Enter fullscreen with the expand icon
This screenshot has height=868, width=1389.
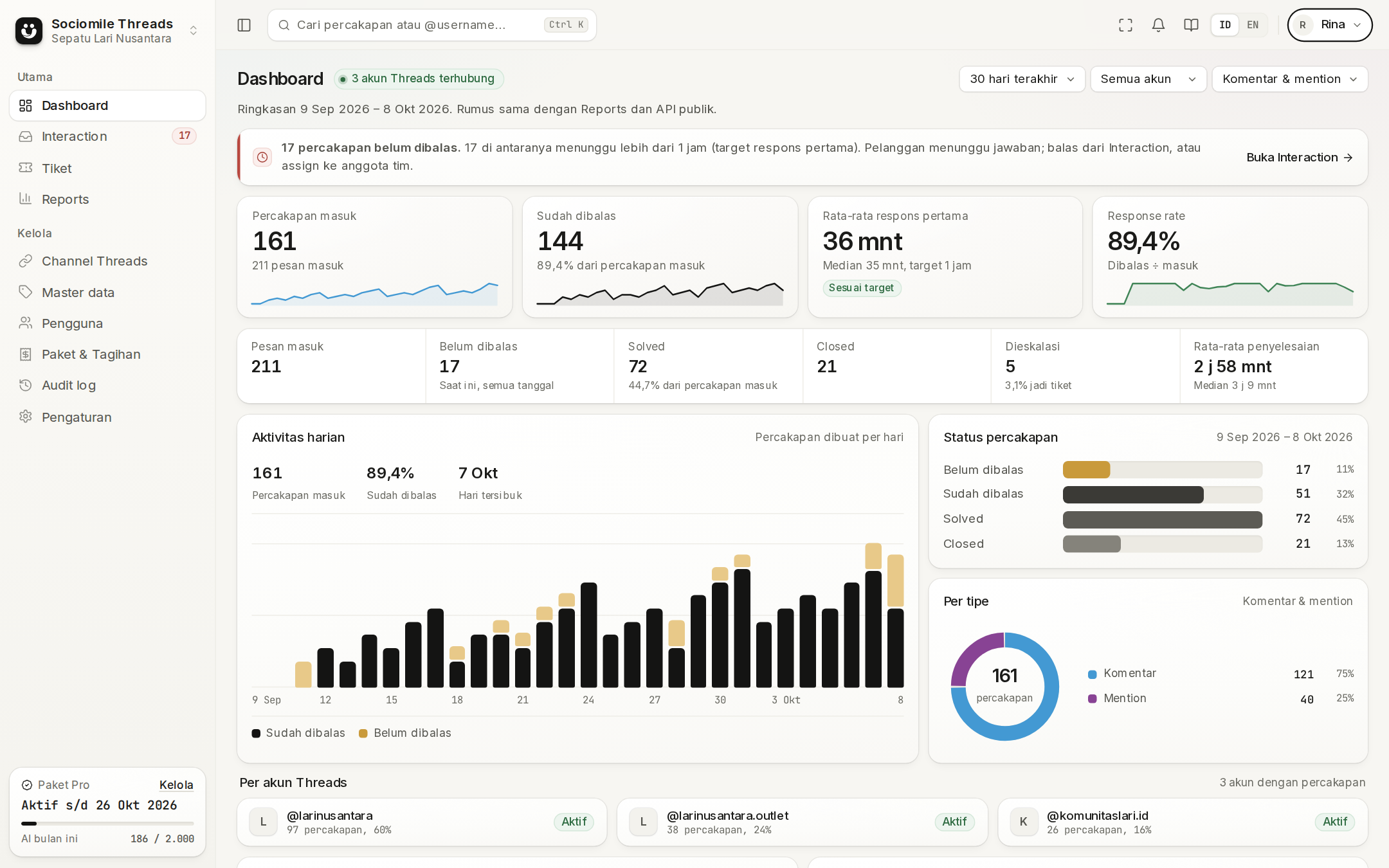1125,25
